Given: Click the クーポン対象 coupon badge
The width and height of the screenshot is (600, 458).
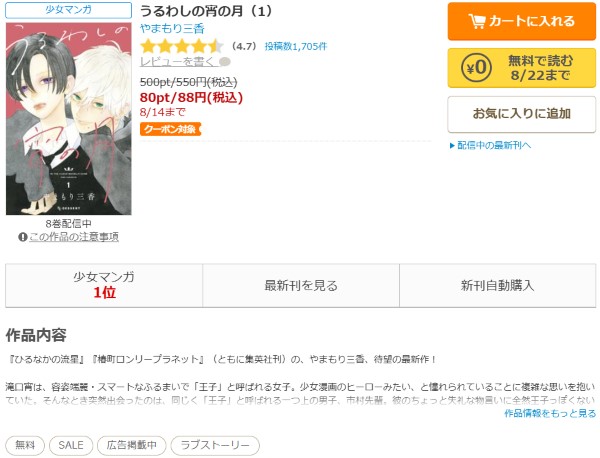Looking at the screenshot, I should [x=170, y=129].
